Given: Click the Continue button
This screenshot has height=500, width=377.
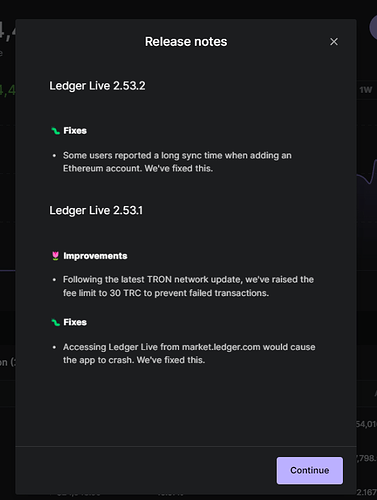Looking at the screenshot, I should click(309, 470).
